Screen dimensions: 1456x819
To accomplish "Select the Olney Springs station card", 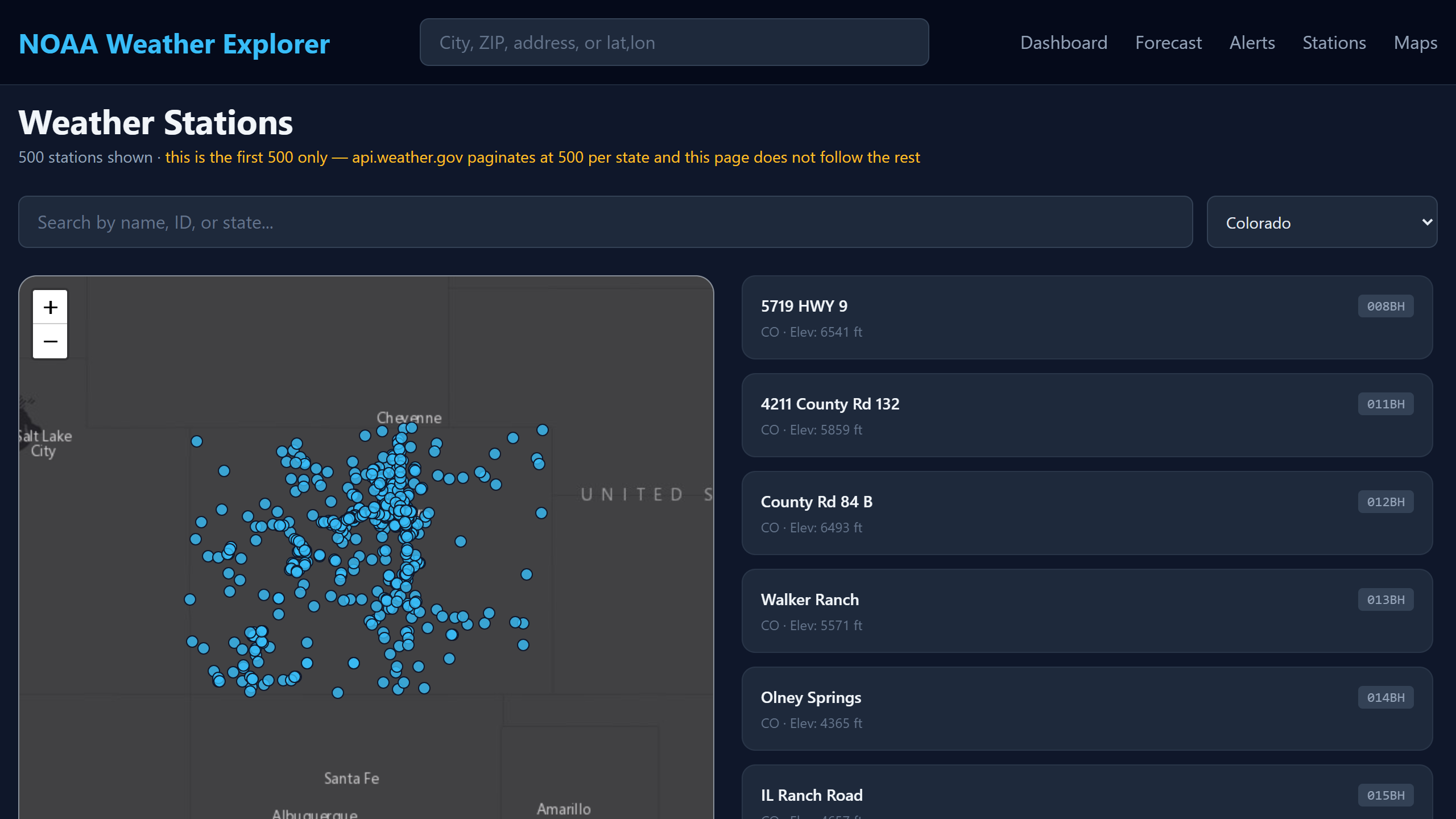I will pos(1087,709).
